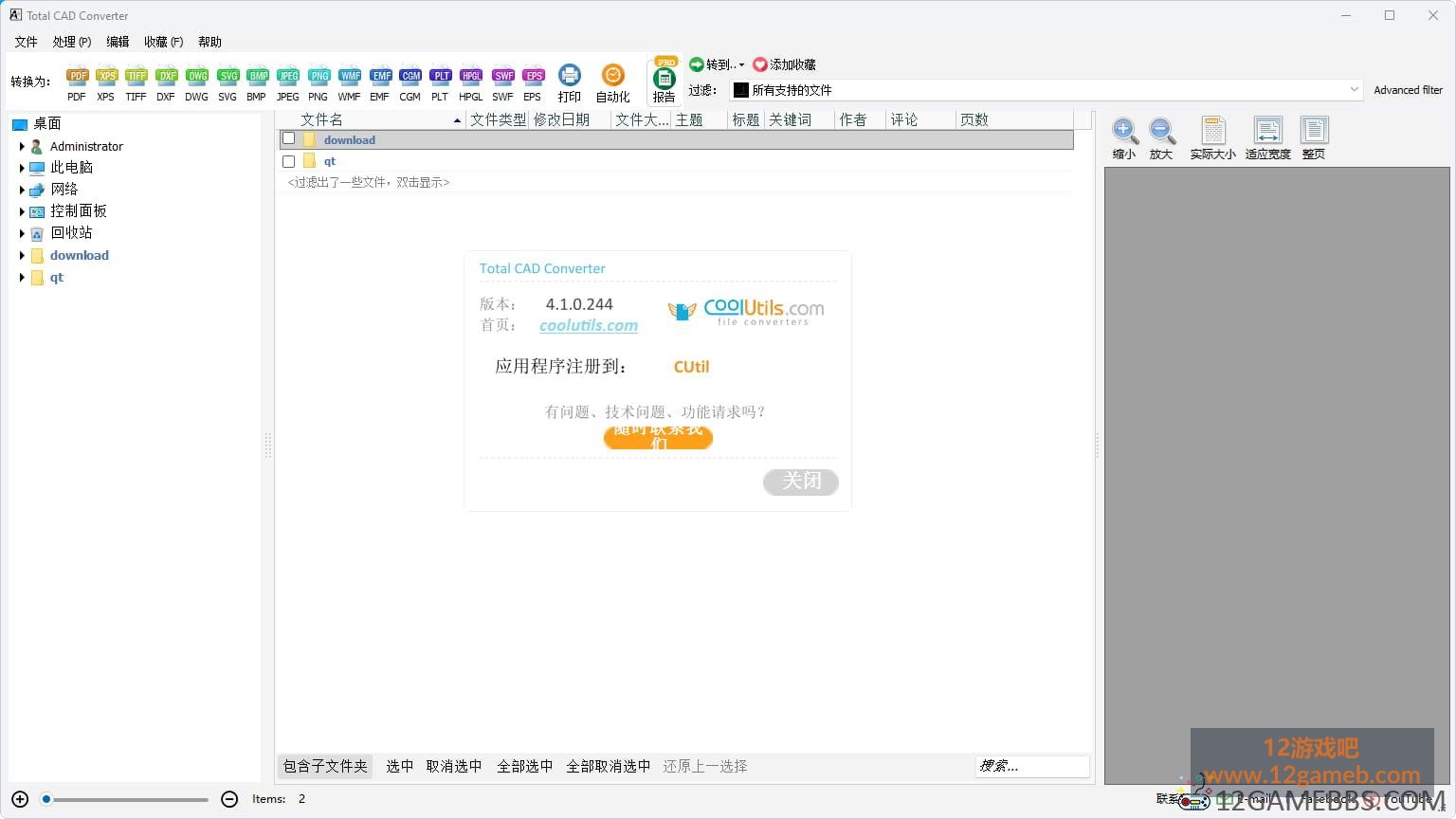Click the orange contact us button
Screen dimensions: 1456x819
point(658,437)
